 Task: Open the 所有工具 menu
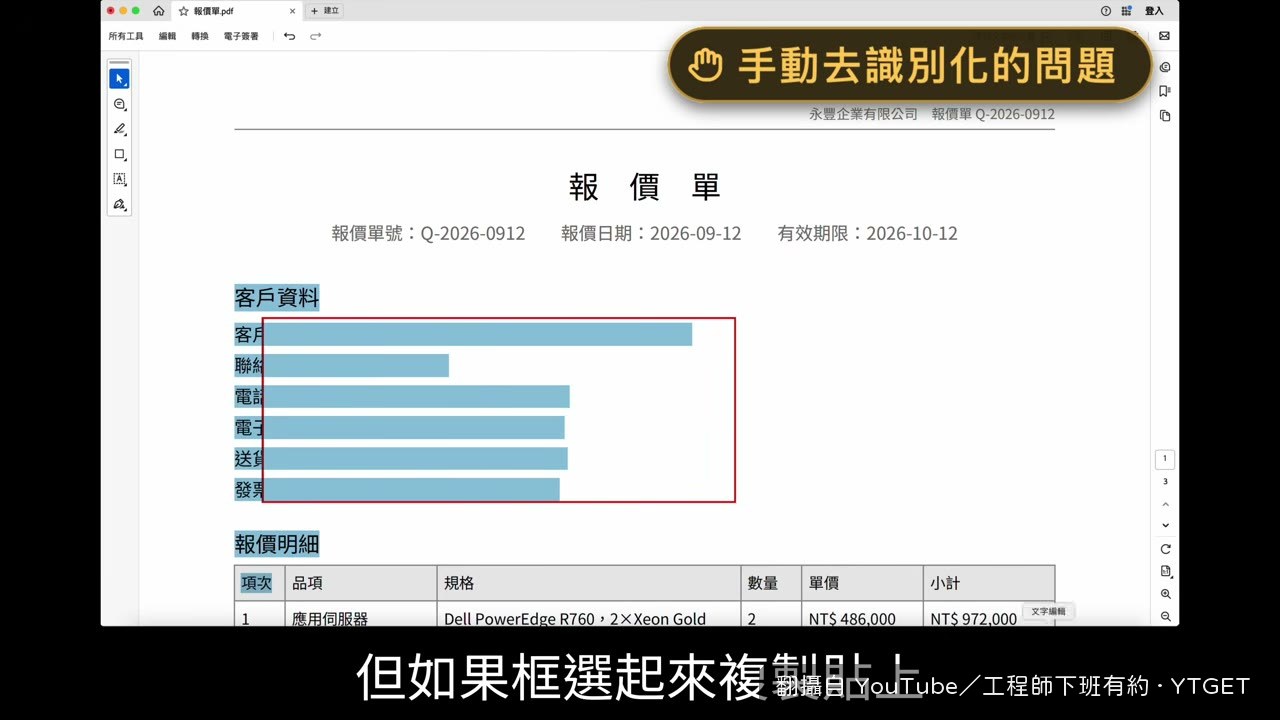click(x=126, y=36)
